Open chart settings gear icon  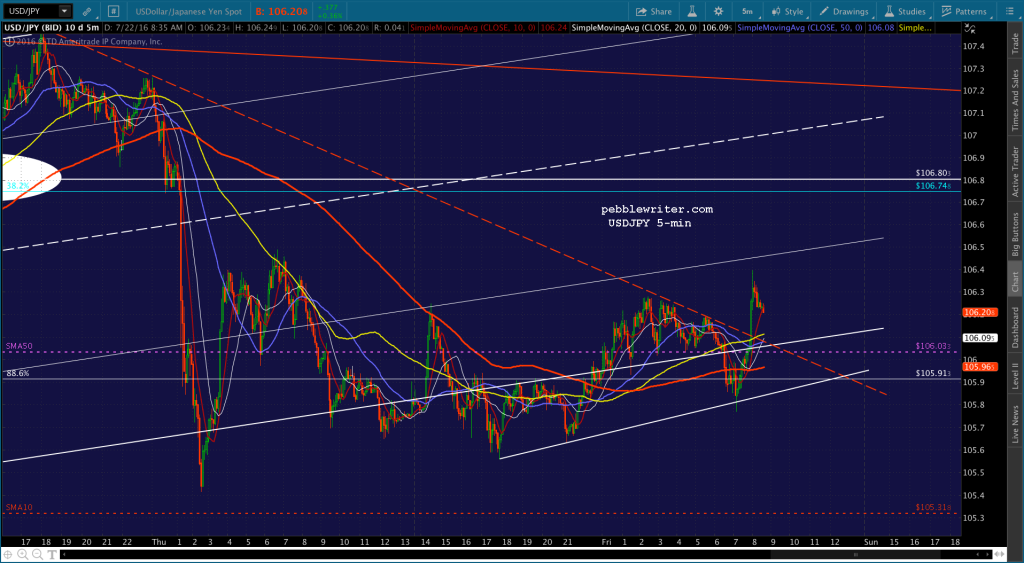pyautogui.click(x=718, y=11)
